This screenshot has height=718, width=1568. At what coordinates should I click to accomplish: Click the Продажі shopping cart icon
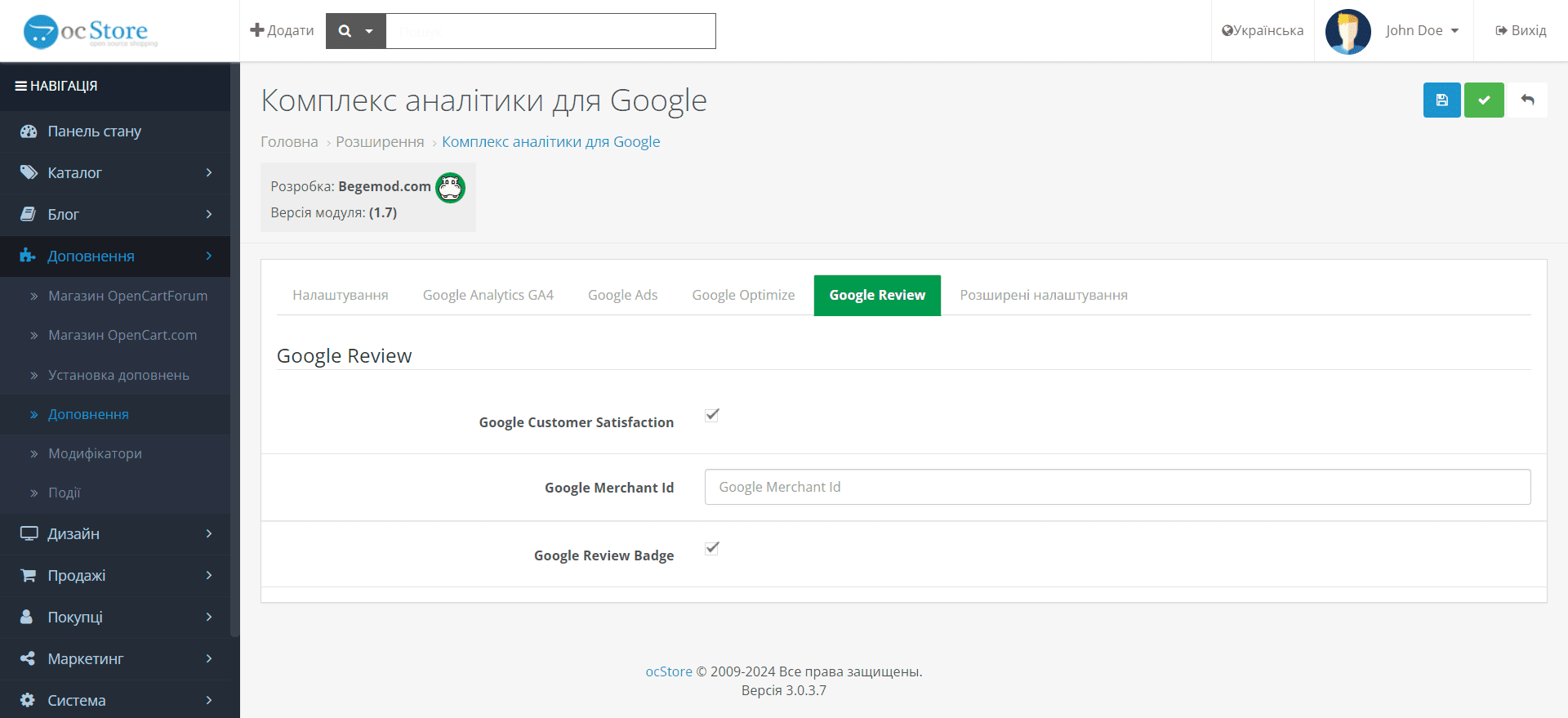click(28, 575)
